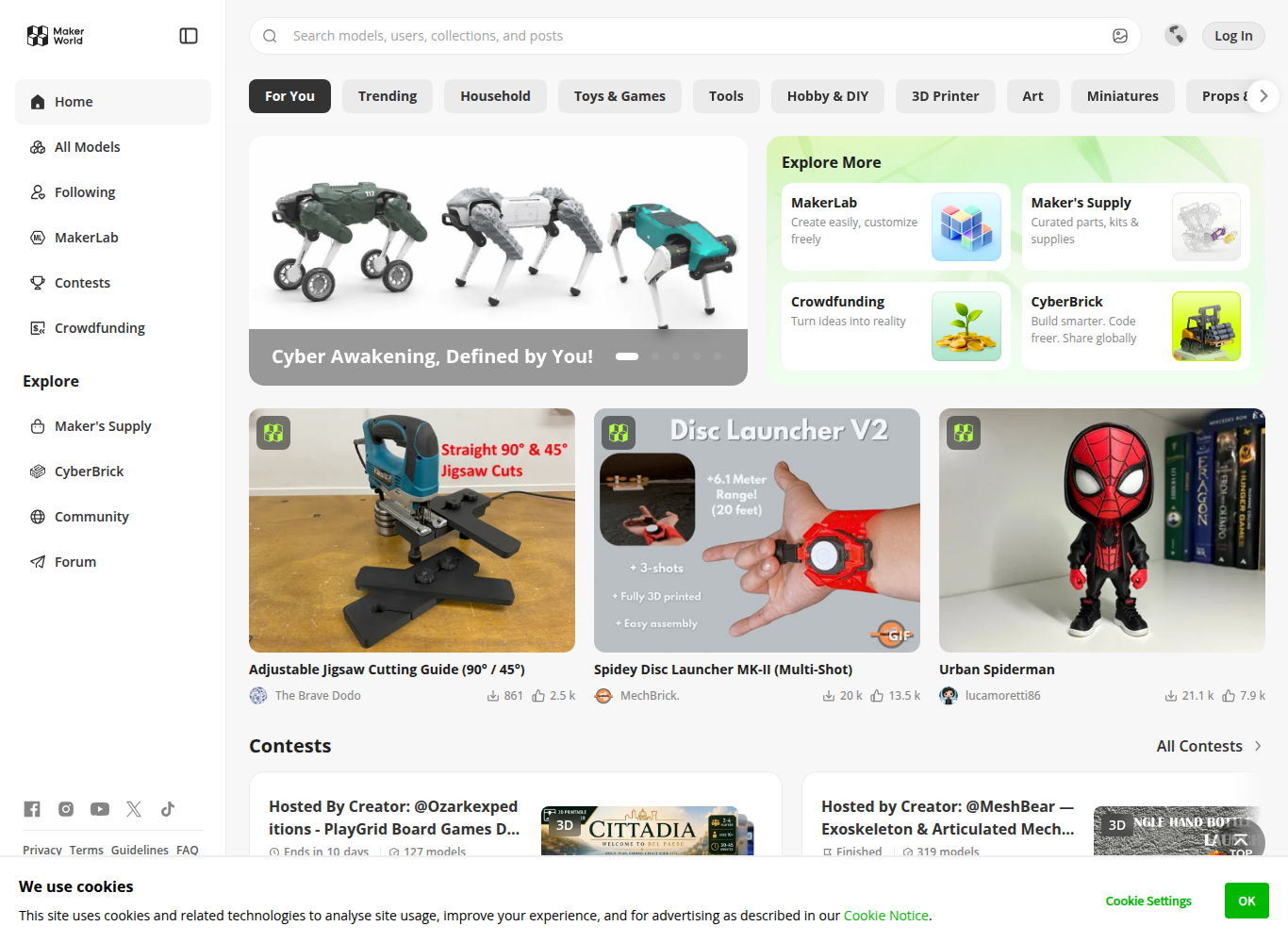Open the FAQ link
This screenshot has width=1288, height=943.
(188, 850)
